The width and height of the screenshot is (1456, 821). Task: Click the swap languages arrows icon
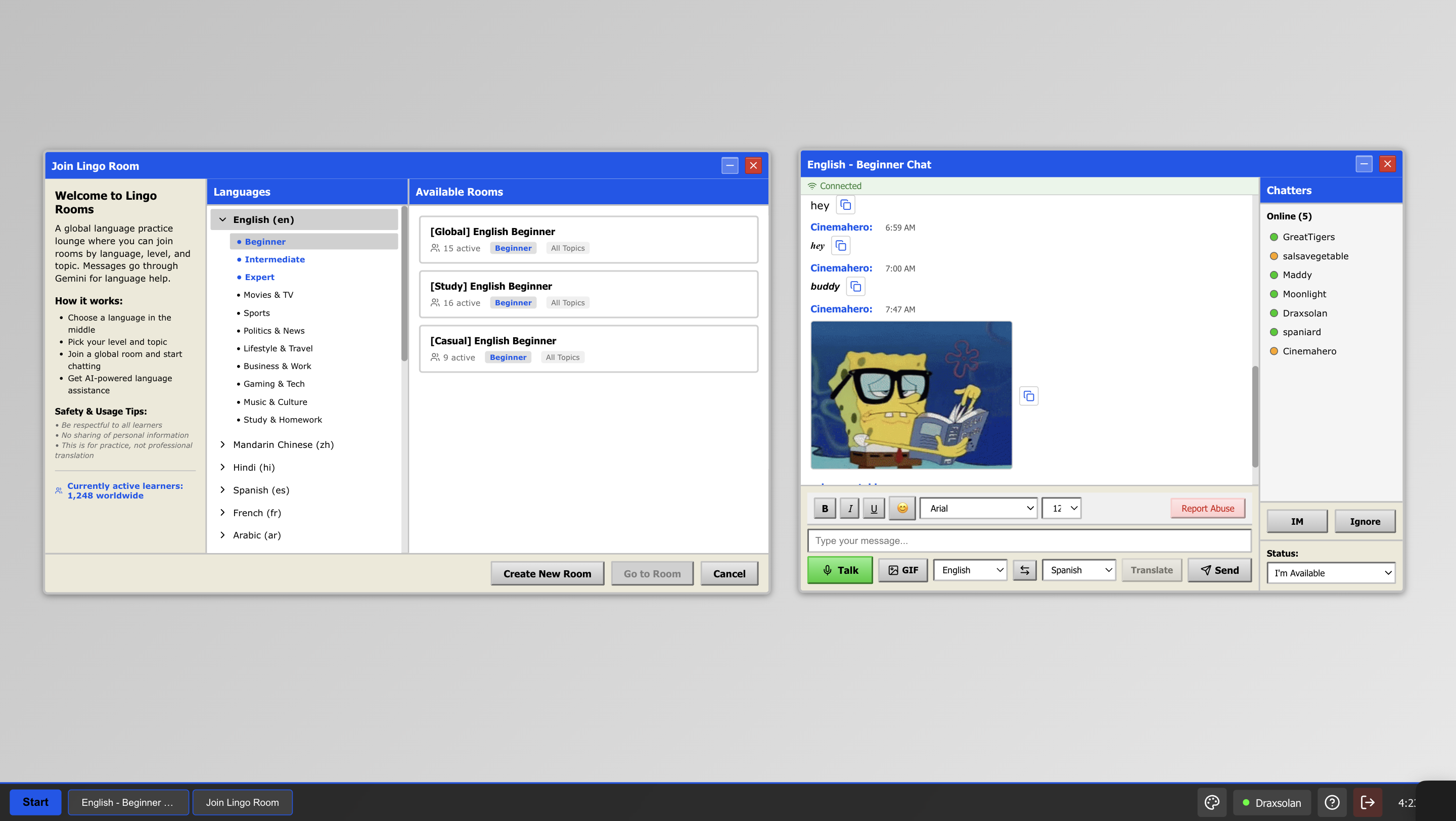[x=1024, y=570]
